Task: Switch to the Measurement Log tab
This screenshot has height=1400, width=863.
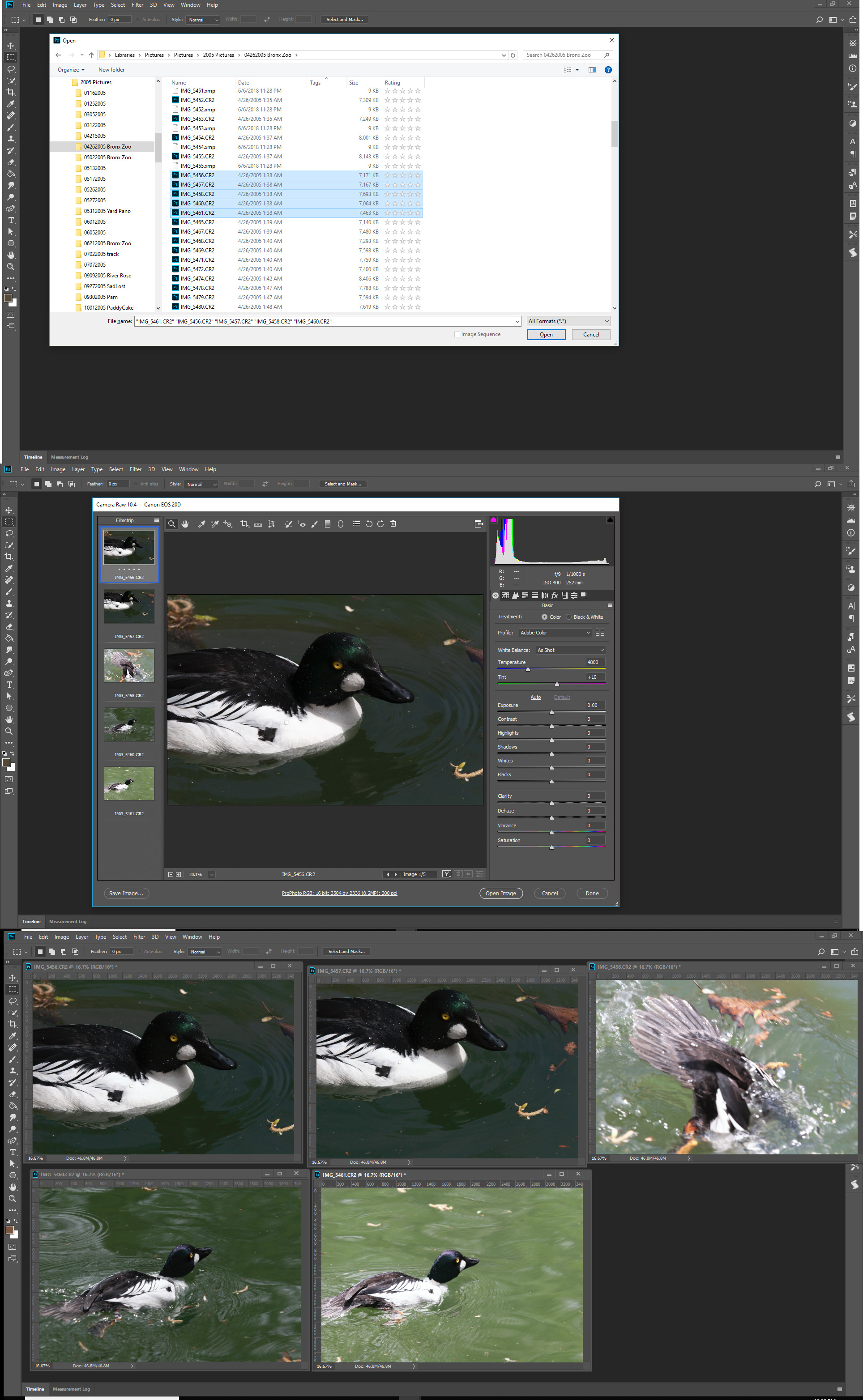Action: tap(69, 457)
